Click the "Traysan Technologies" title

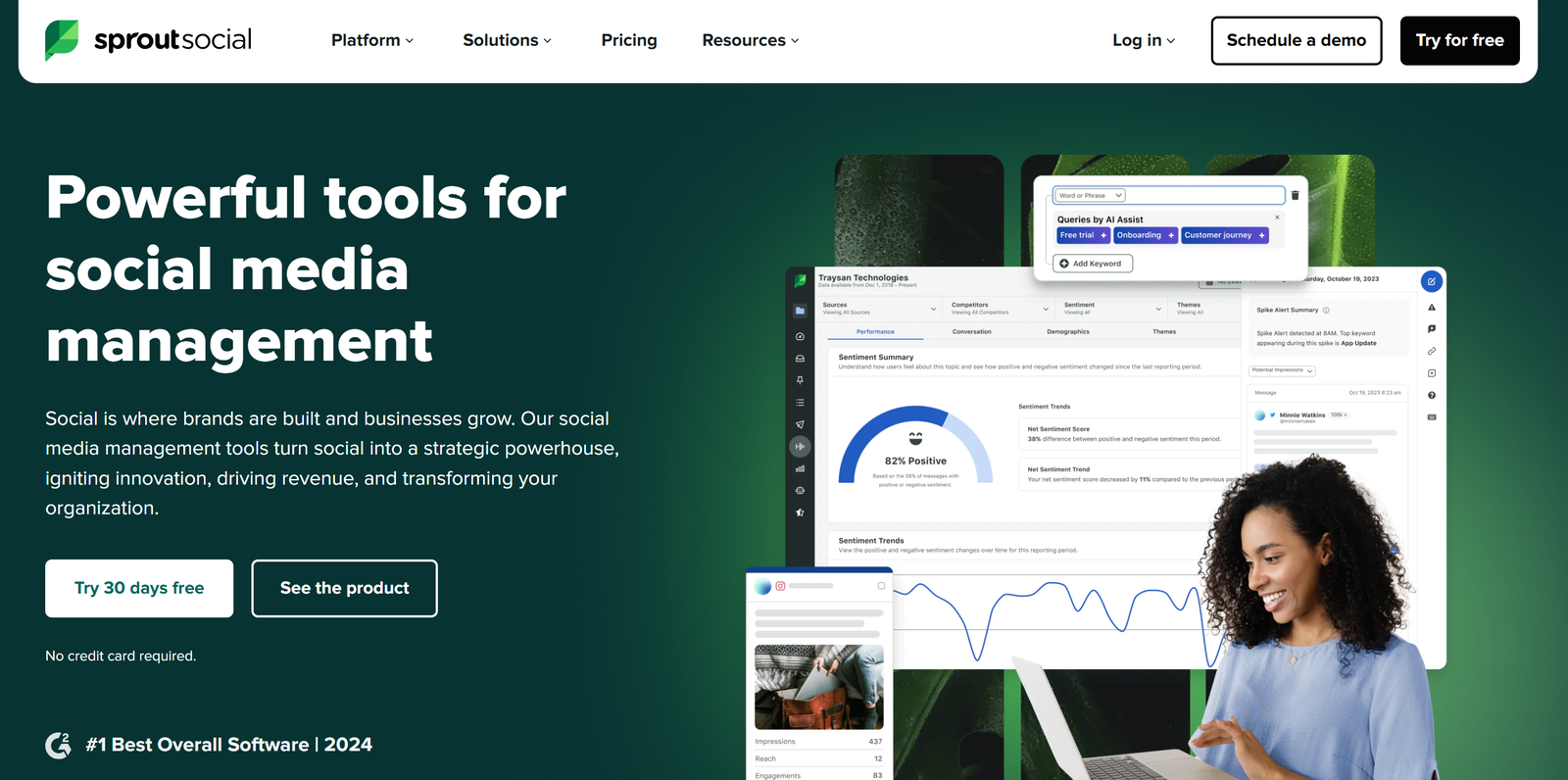coord(863,277)
